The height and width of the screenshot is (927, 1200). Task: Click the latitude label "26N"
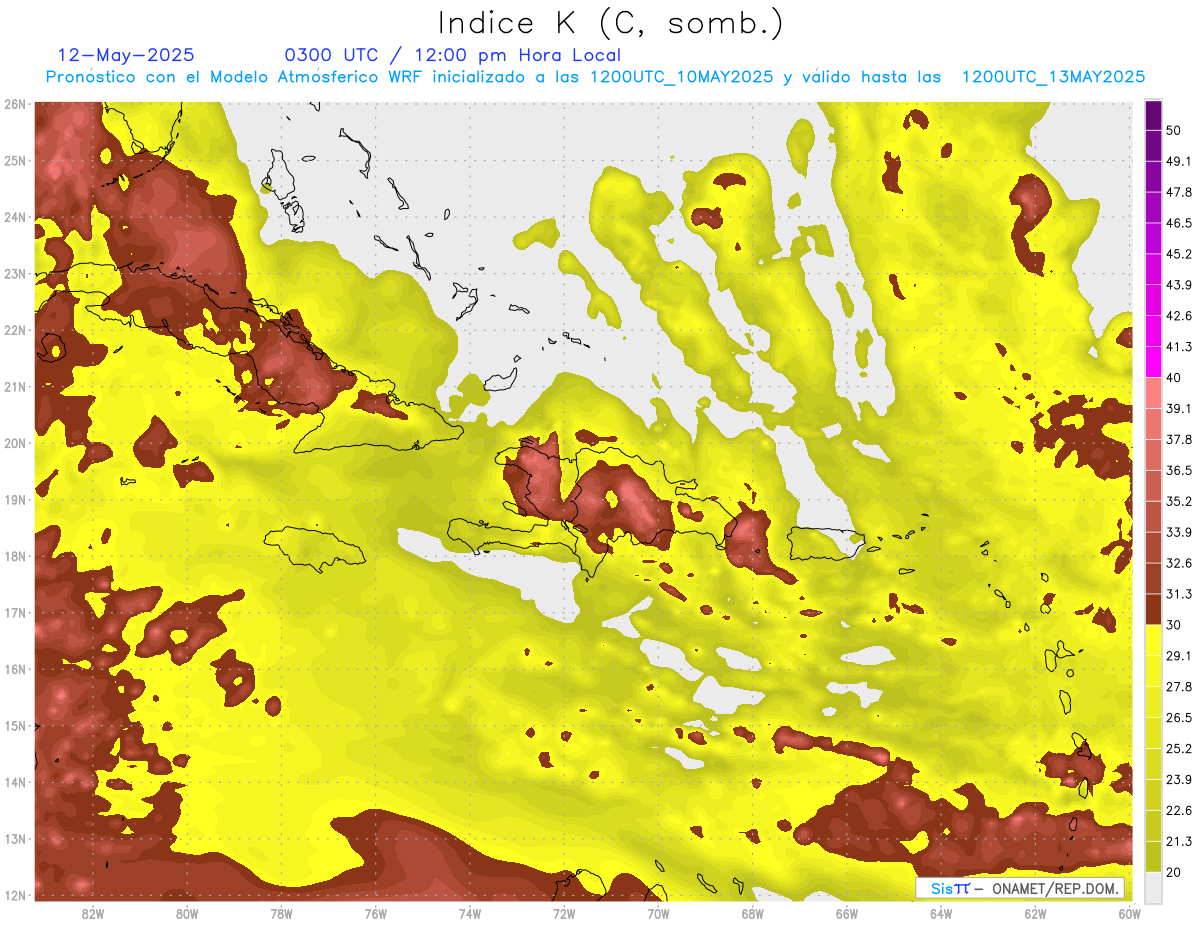click(15, 104)
